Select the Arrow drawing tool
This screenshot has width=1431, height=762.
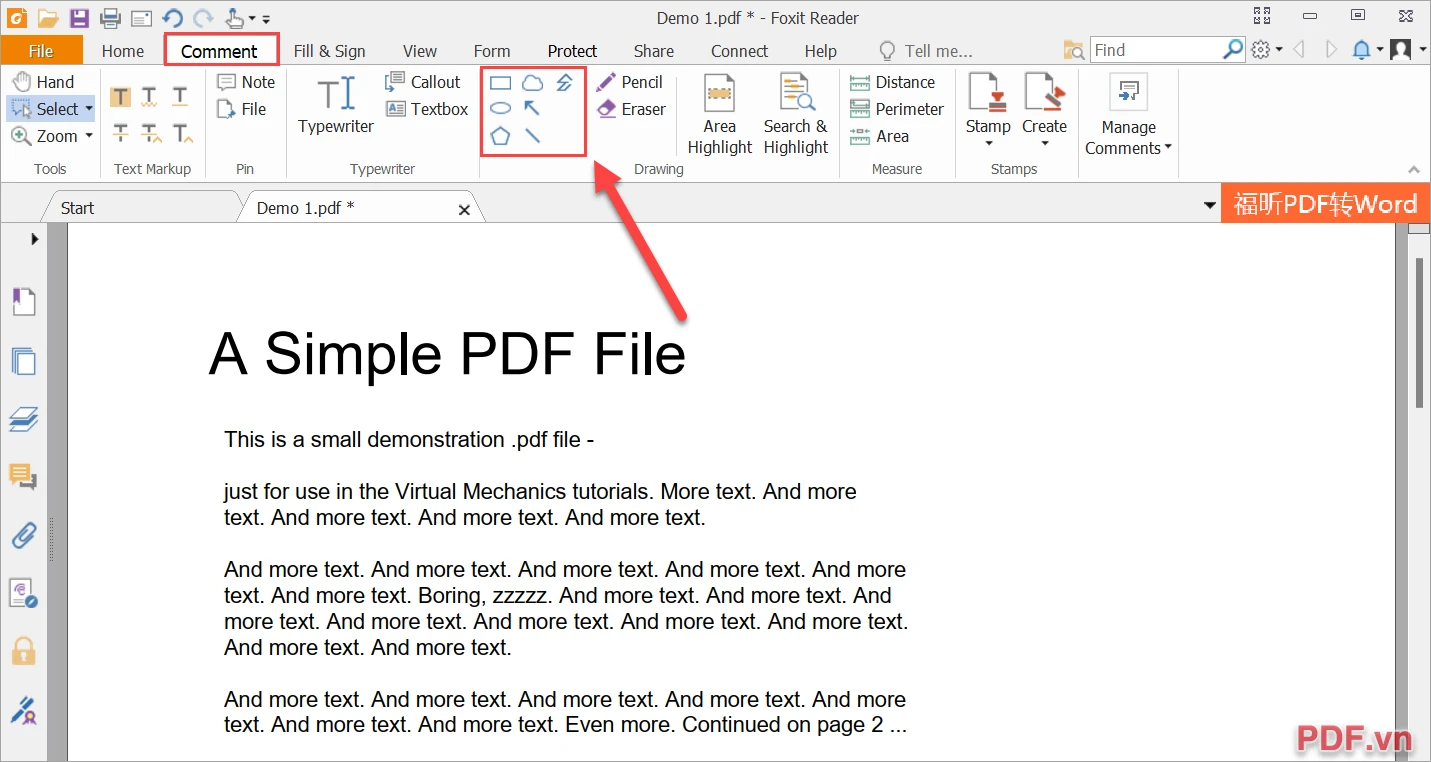pyautogui.click(x=533, y=108)
